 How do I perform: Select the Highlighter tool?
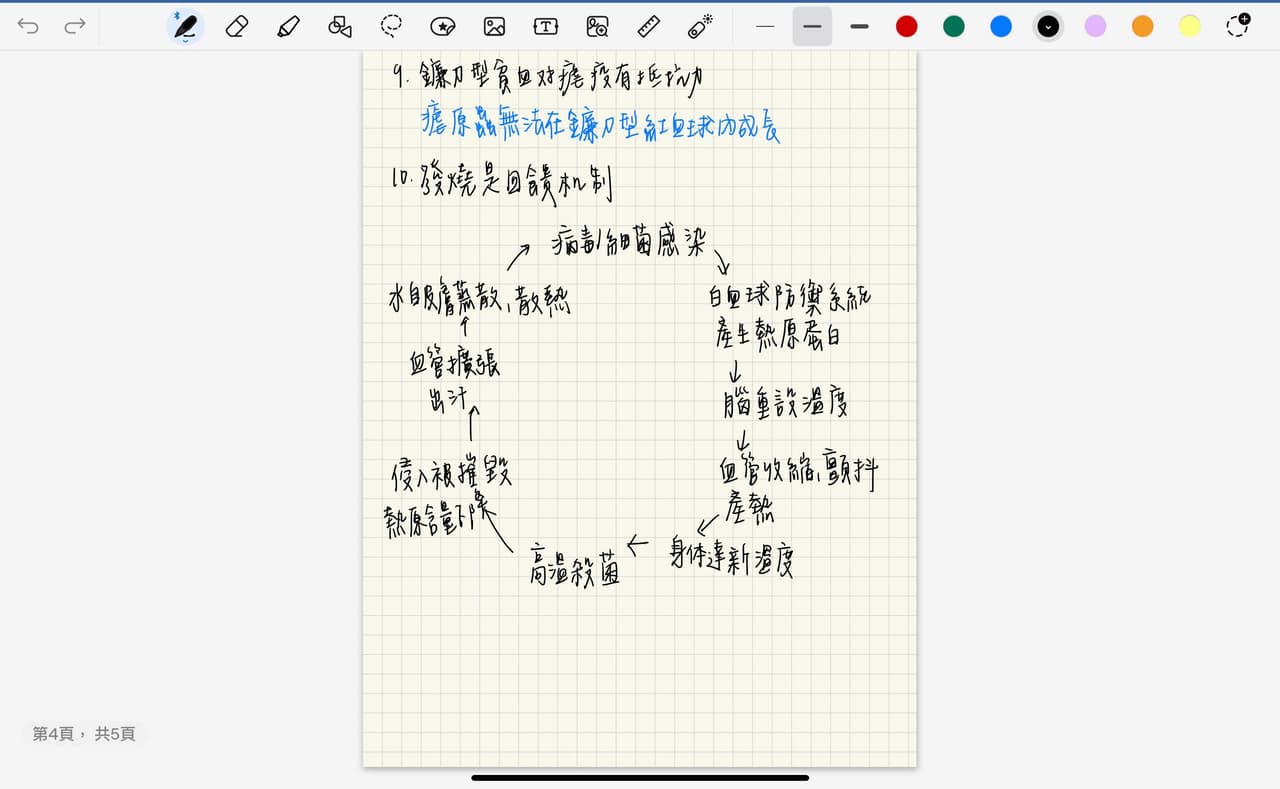(288, 27)
